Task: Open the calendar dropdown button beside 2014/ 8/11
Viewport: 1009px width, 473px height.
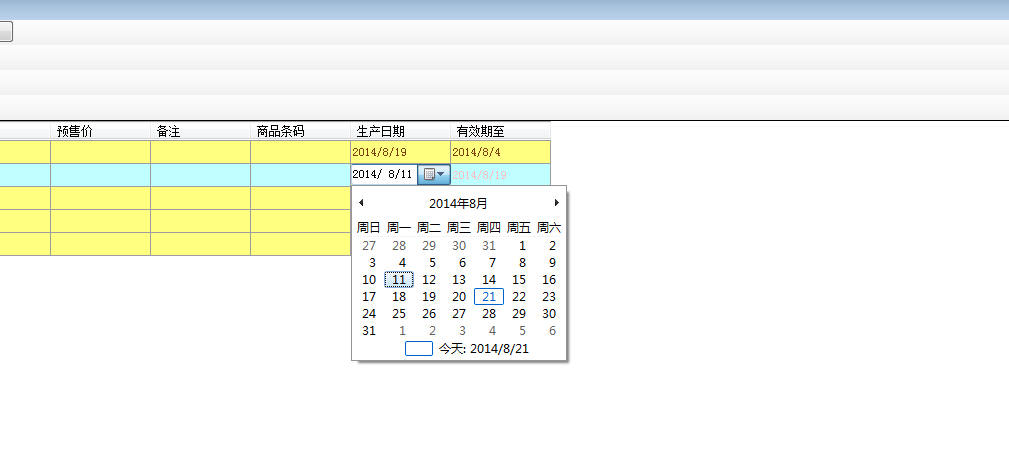Action: [434, 174]
